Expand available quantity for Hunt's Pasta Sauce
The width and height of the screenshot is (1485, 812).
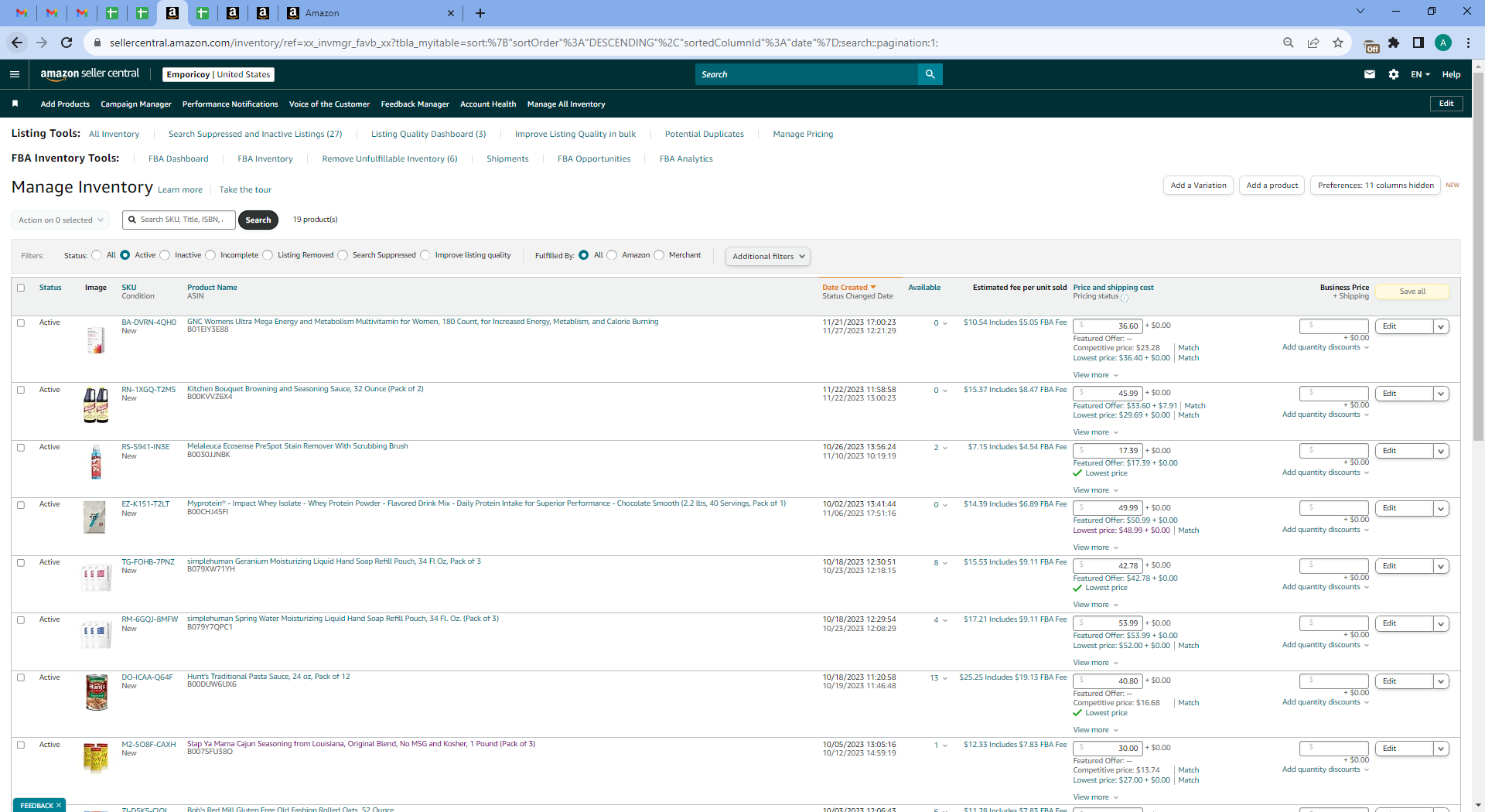(x=945, y=678)
